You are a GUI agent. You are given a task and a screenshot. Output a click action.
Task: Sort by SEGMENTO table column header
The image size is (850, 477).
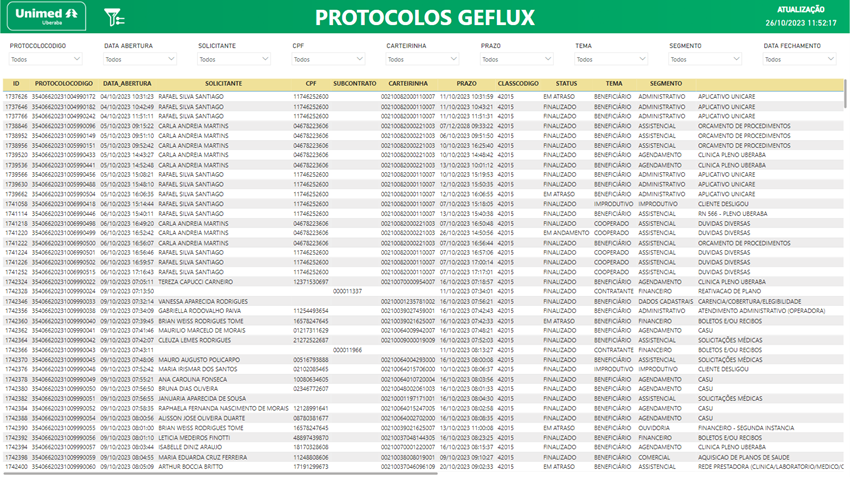coord(666,83)
